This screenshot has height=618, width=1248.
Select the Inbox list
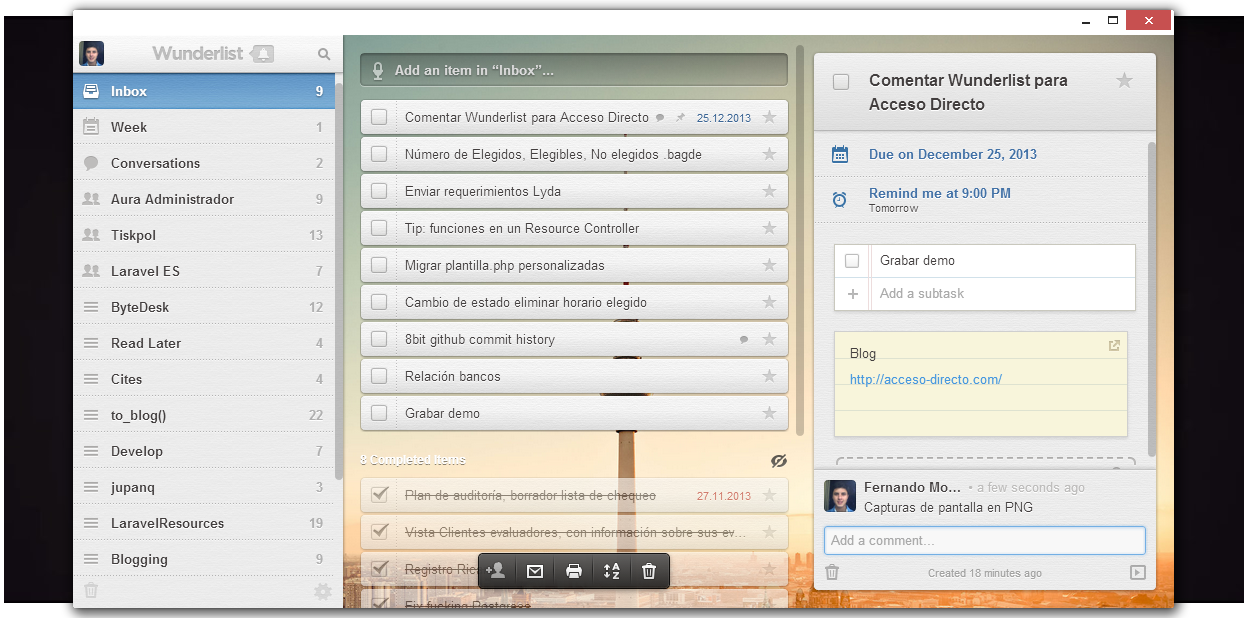tap(204, 91)
